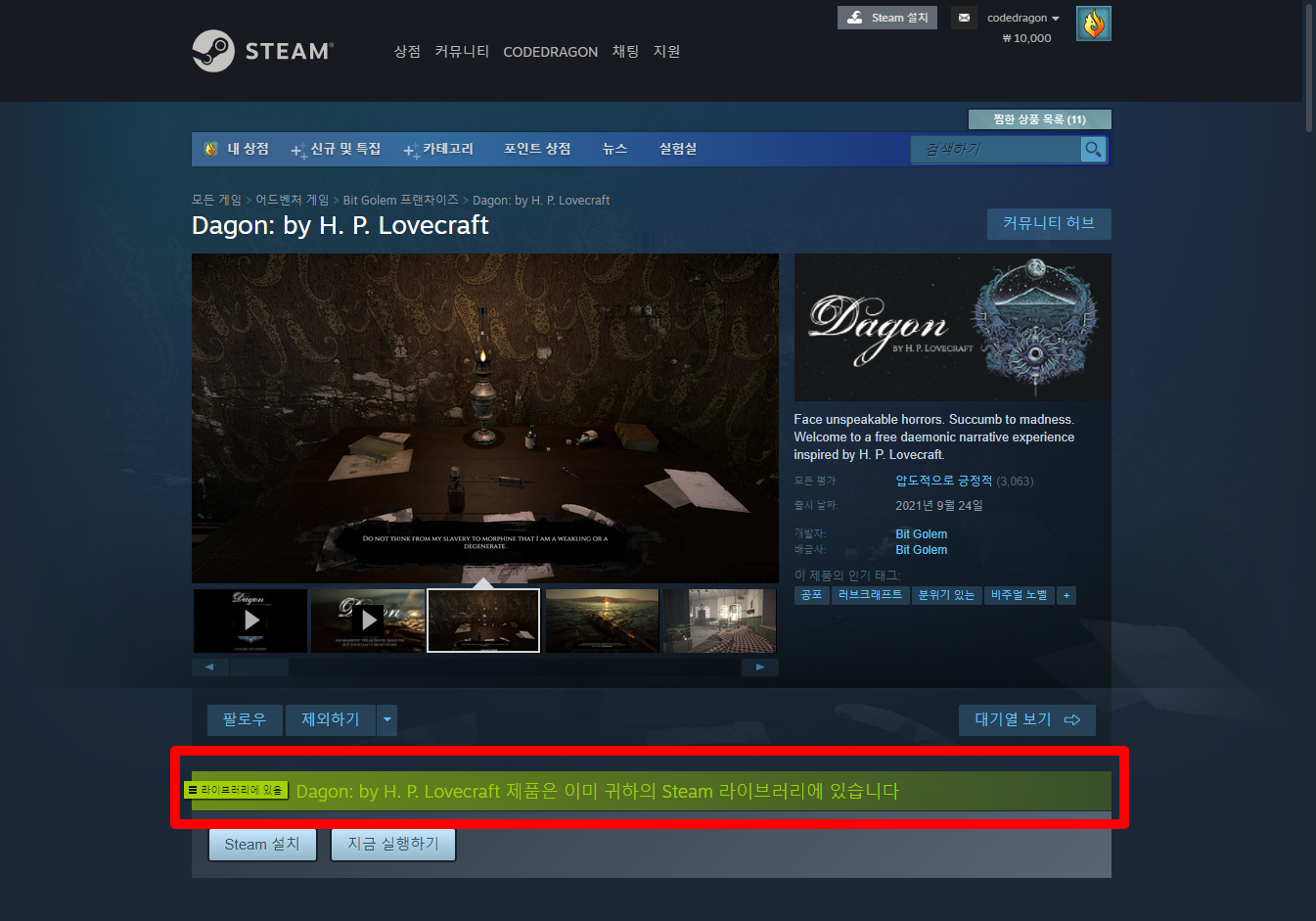Click the publisher Bit Golem link
1316x921 pixels.
coord(921,550)
